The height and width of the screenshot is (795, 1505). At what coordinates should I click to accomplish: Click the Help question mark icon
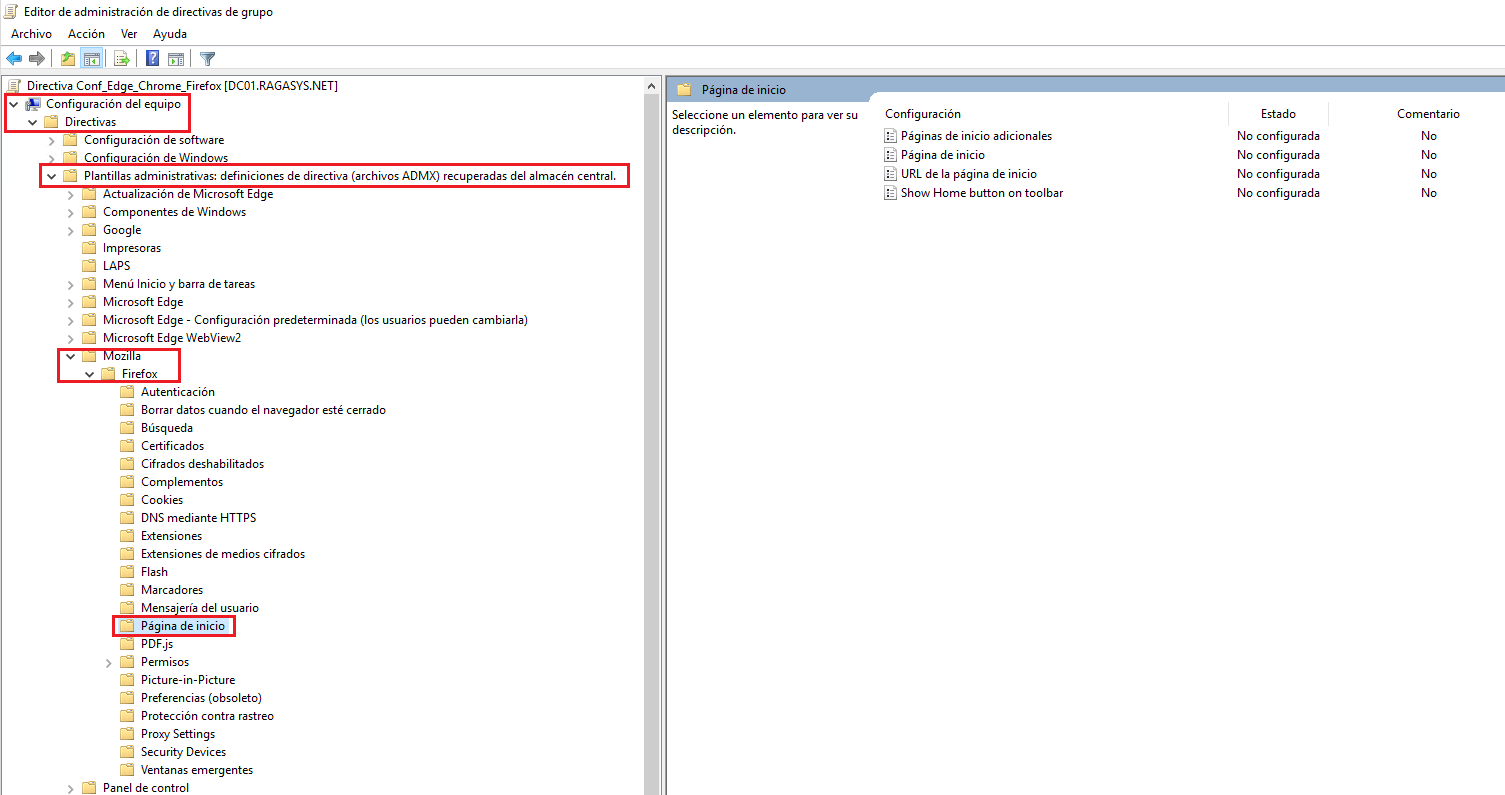(151, 58)
